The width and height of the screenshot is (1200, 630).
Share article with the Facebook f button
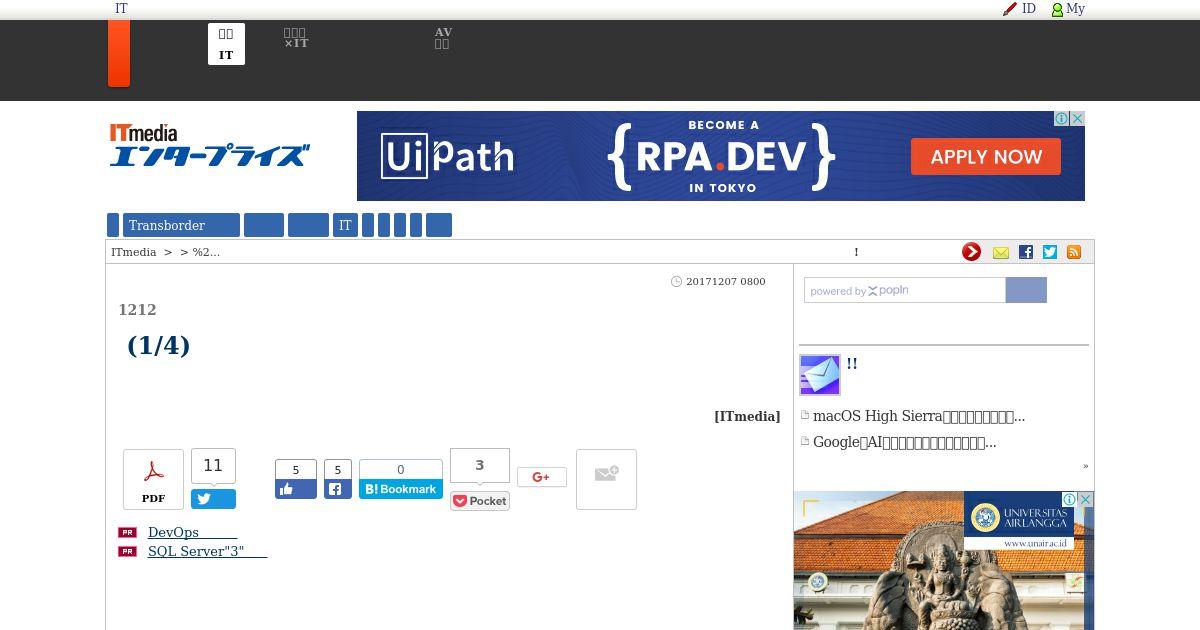pos(337,489)
